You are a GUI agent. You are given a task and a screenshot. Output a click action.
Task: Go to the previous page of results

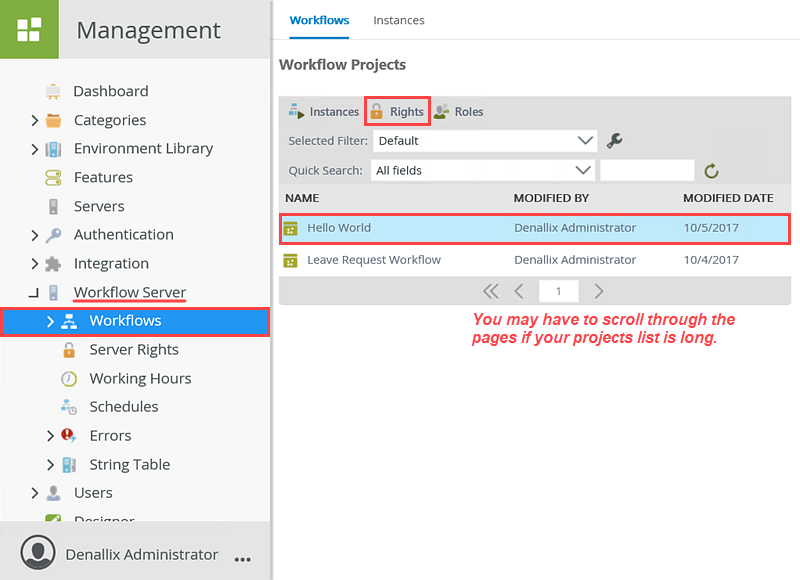(519, 291)
